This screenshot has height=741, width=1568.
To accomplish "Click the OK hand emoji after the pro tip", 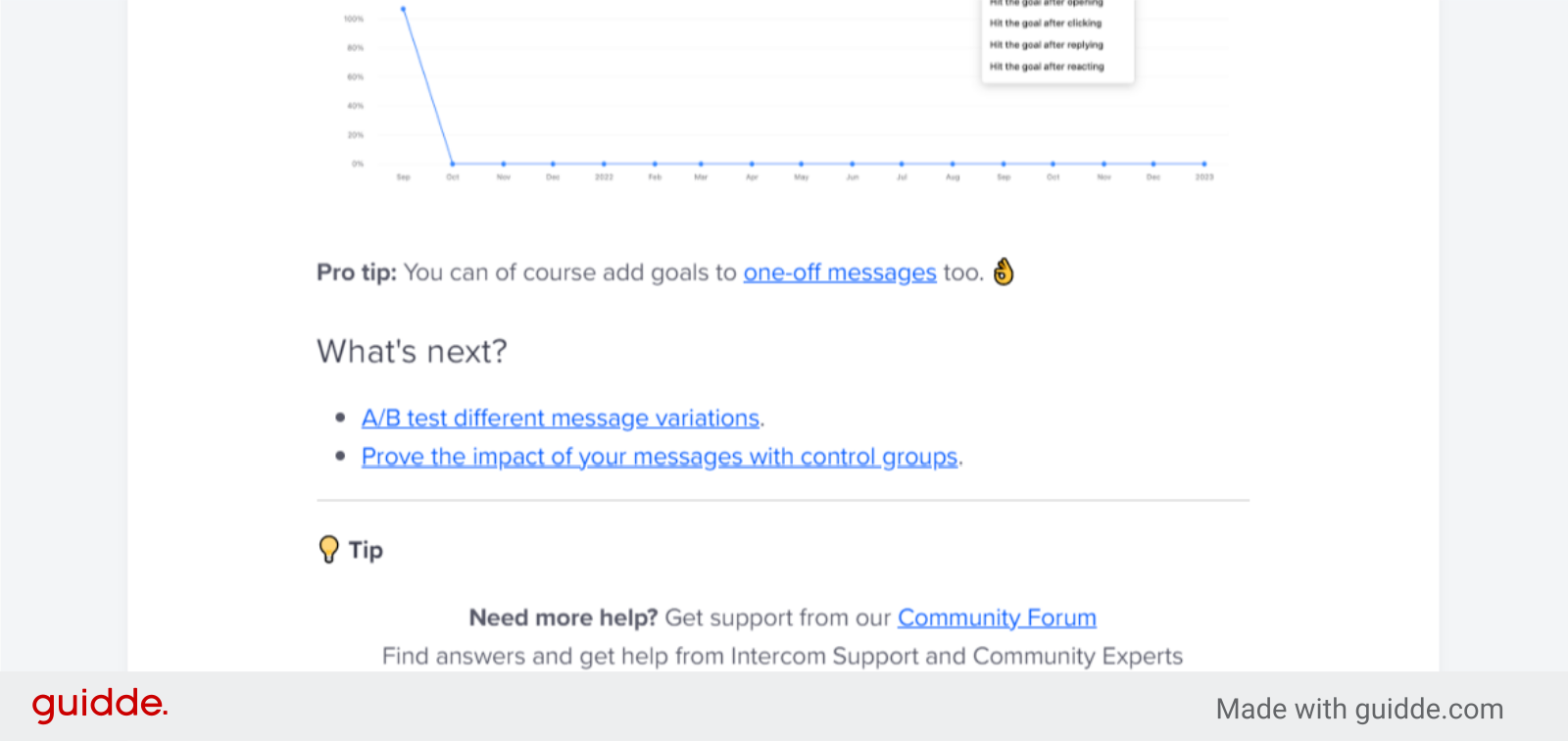I will point(1002,272).
